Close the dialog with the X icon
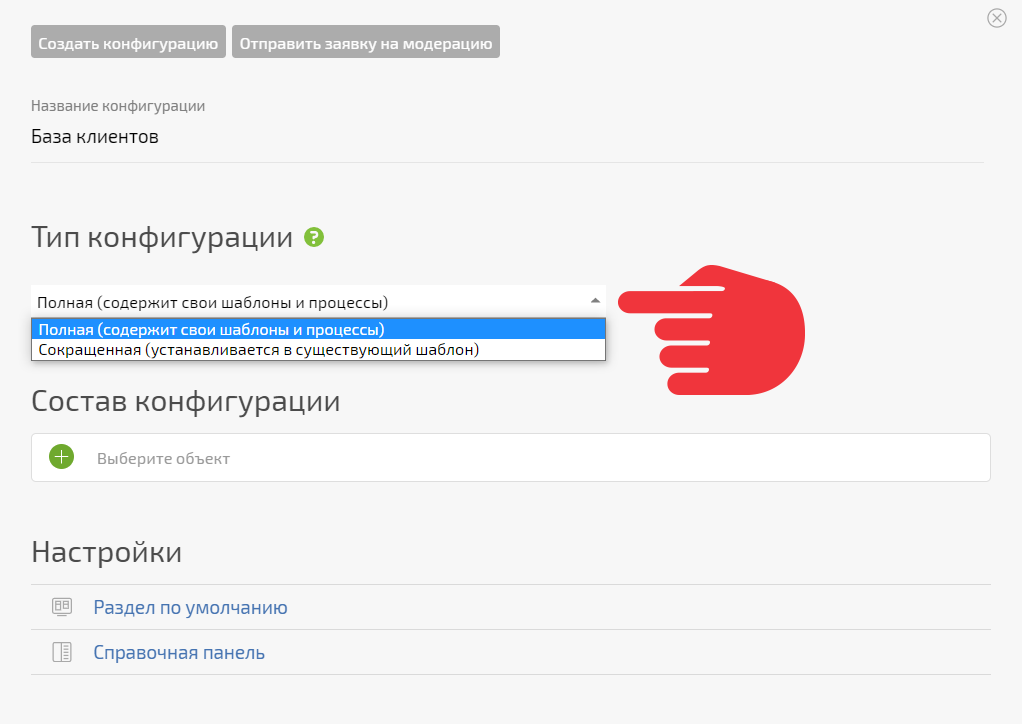The width and height of the screenshot is (1022, 724). [x=997, y=18]
